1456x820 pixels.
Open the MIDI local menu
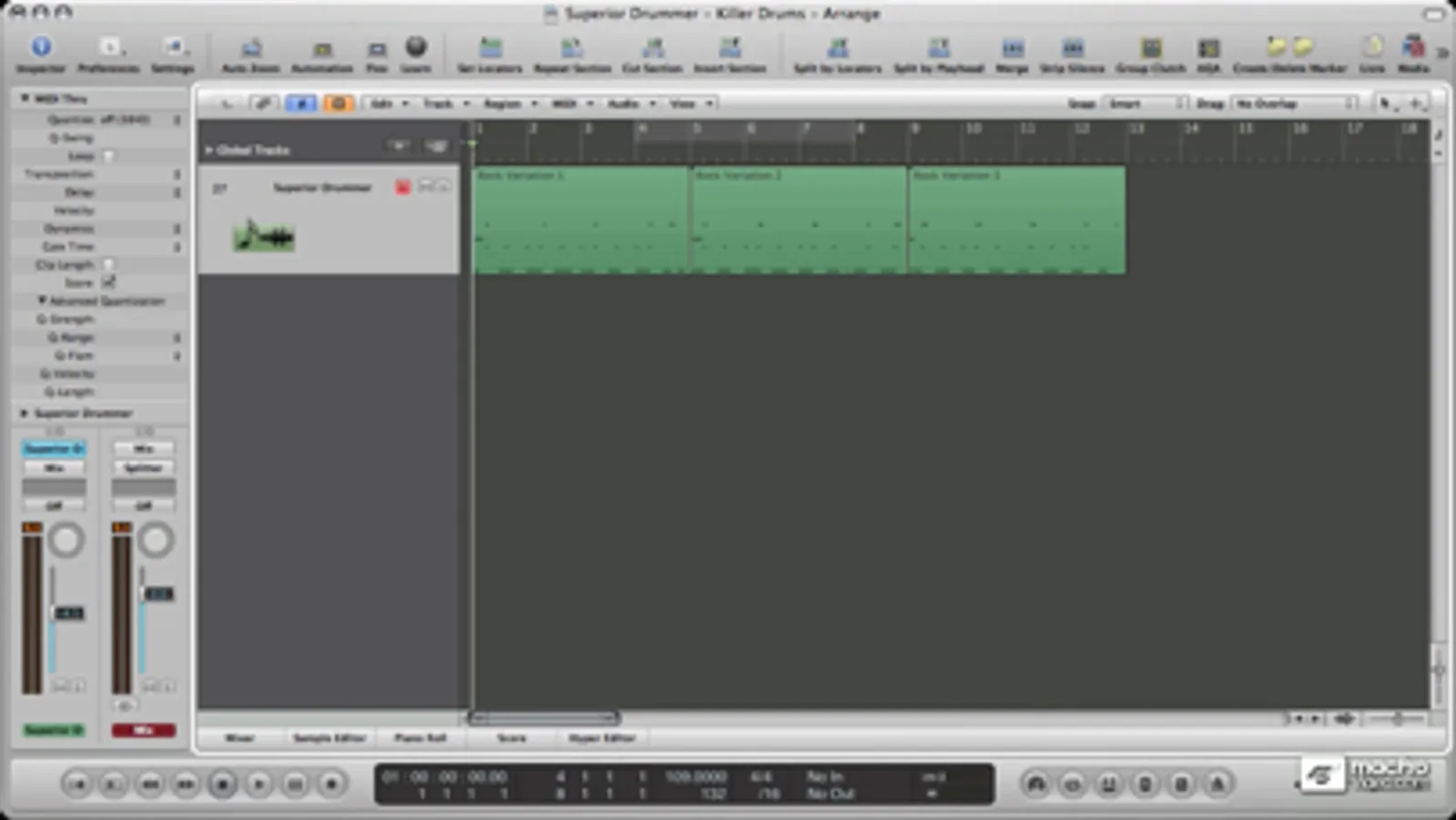[x=572, y=104]
